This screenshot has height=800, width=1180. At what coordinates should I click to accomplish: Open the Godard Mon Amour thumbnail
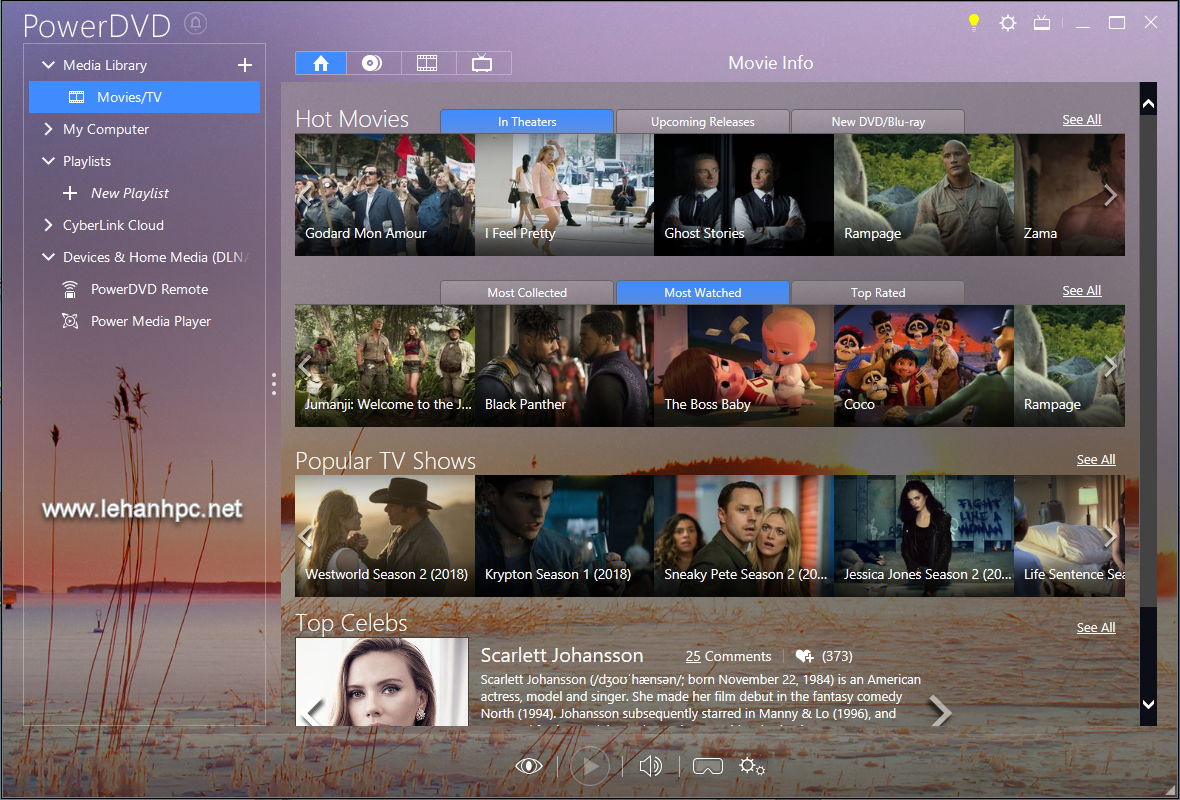pyautogui.click(x=385, y=195)
